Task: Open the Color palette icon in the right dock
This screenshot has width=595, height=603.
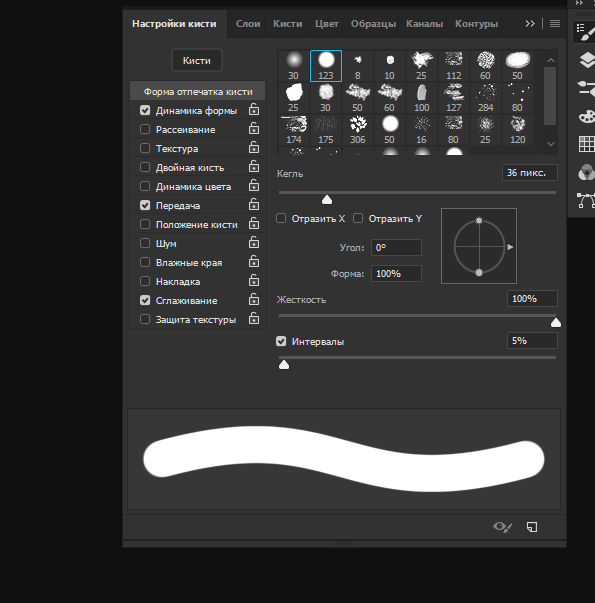Action: click(x=587, y=117)
